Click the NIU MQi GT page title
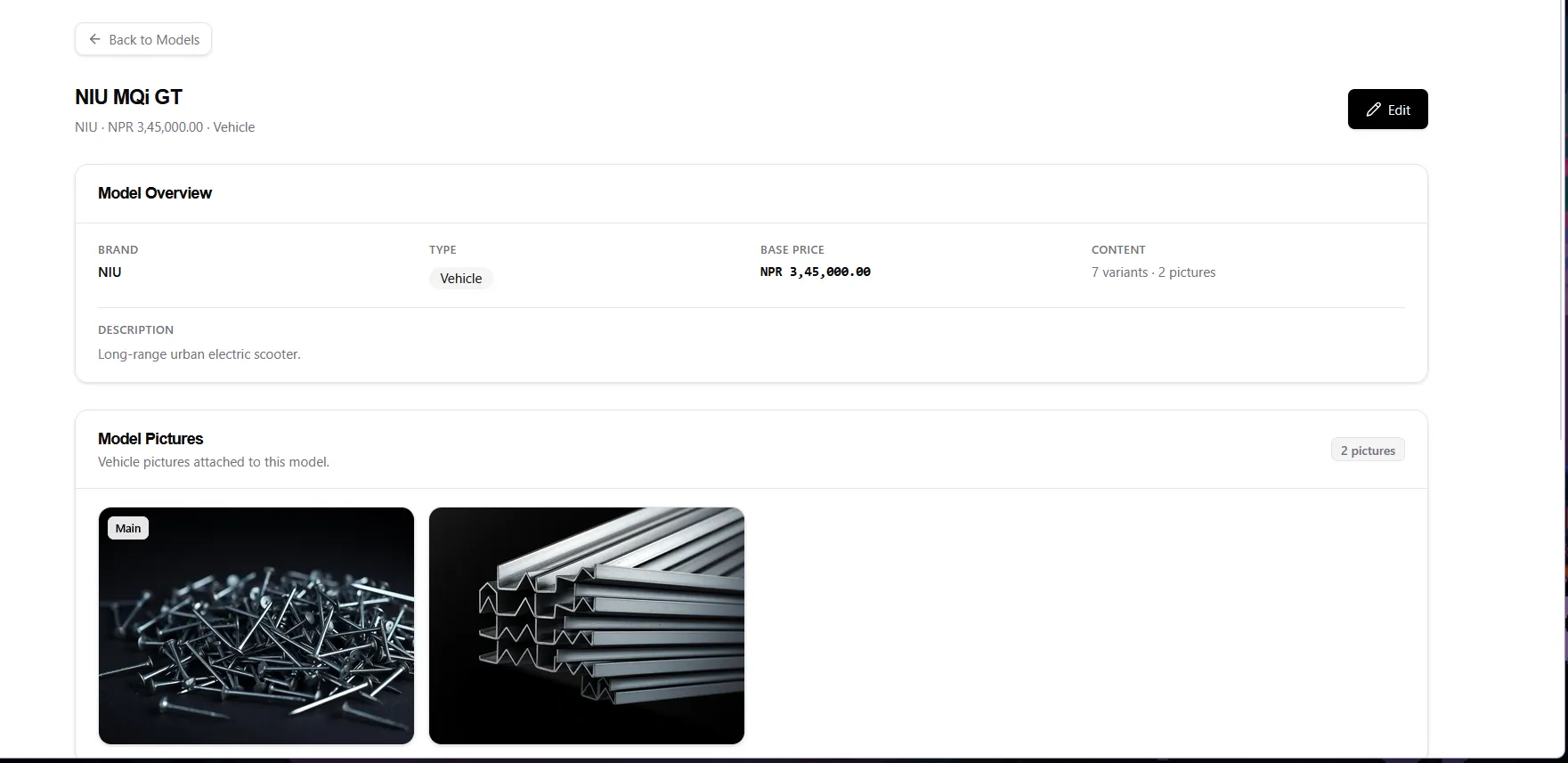The height and width of the screenshot is (763, 1568). click(x=129, y=97)
